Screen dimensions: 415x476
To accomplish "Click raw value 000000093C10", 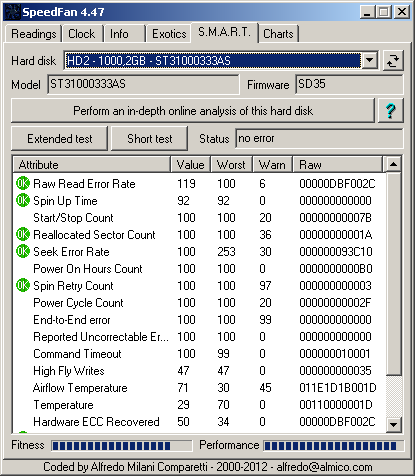I will point(336,252).
